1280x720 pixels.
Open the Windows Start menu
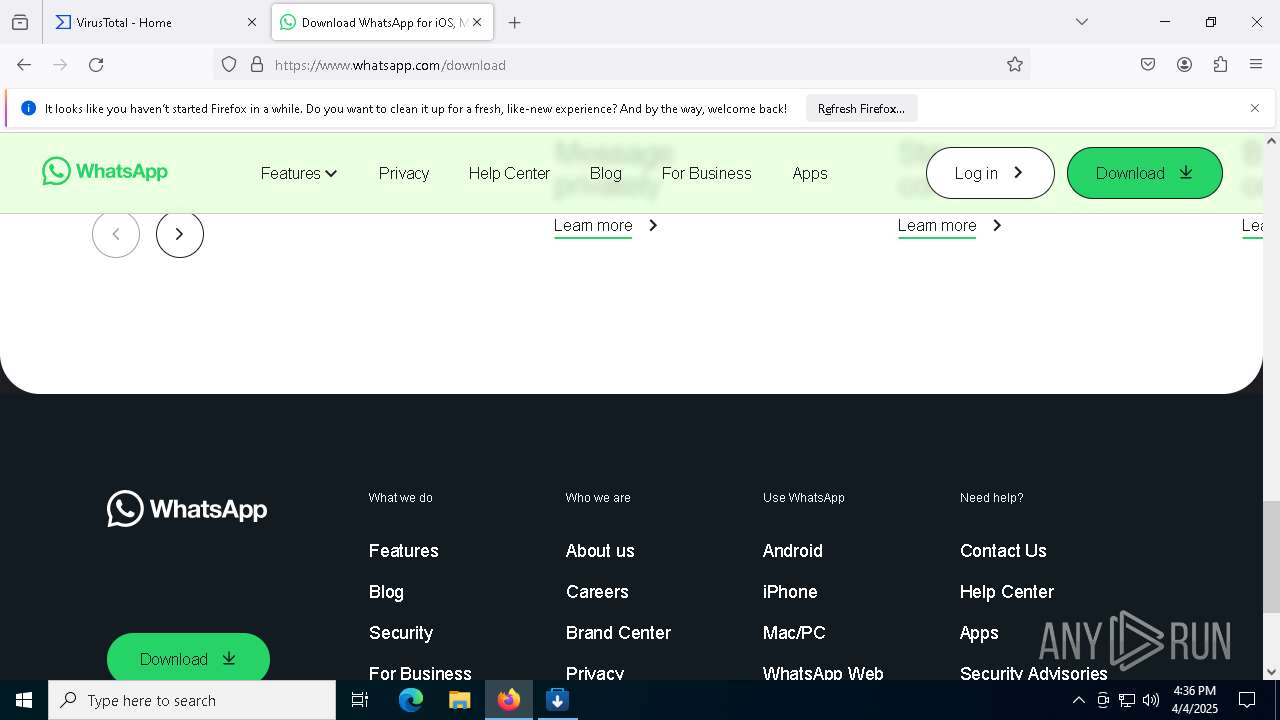tap(24, 700)
